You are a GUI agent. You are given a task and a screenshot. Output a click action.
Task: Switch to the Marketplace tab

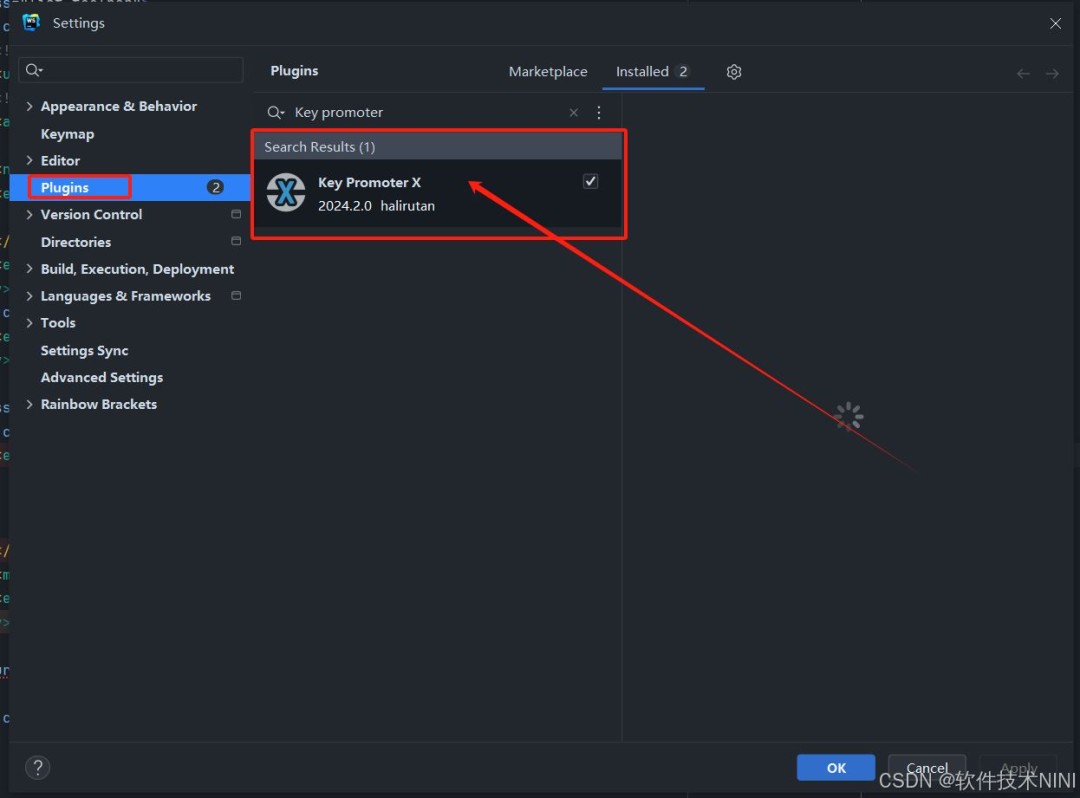pyautogui.click(x=548, y=72)
